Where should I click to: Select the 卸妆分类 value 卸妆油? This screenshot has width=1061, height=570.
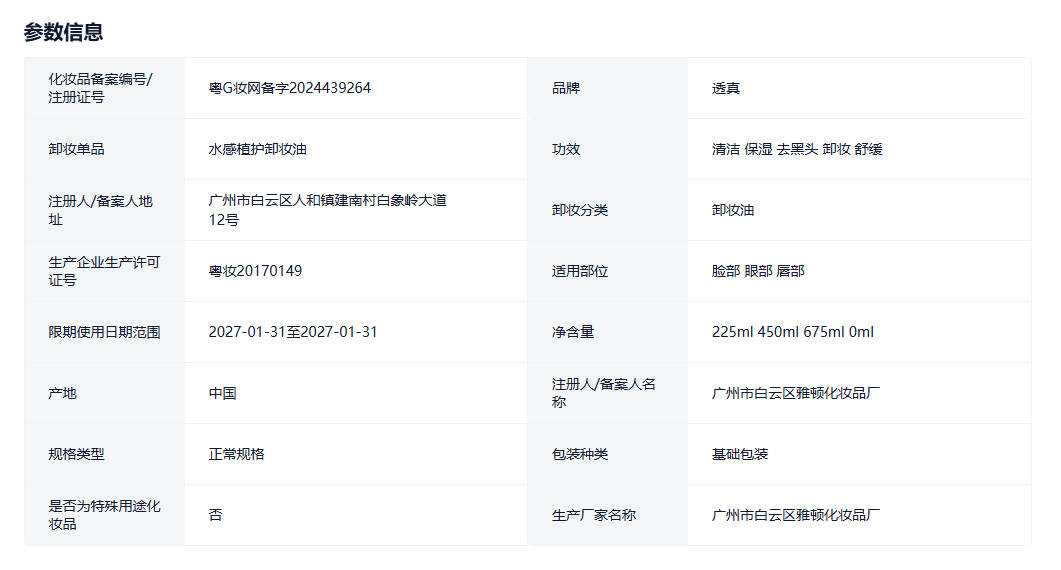pos(733,210)
